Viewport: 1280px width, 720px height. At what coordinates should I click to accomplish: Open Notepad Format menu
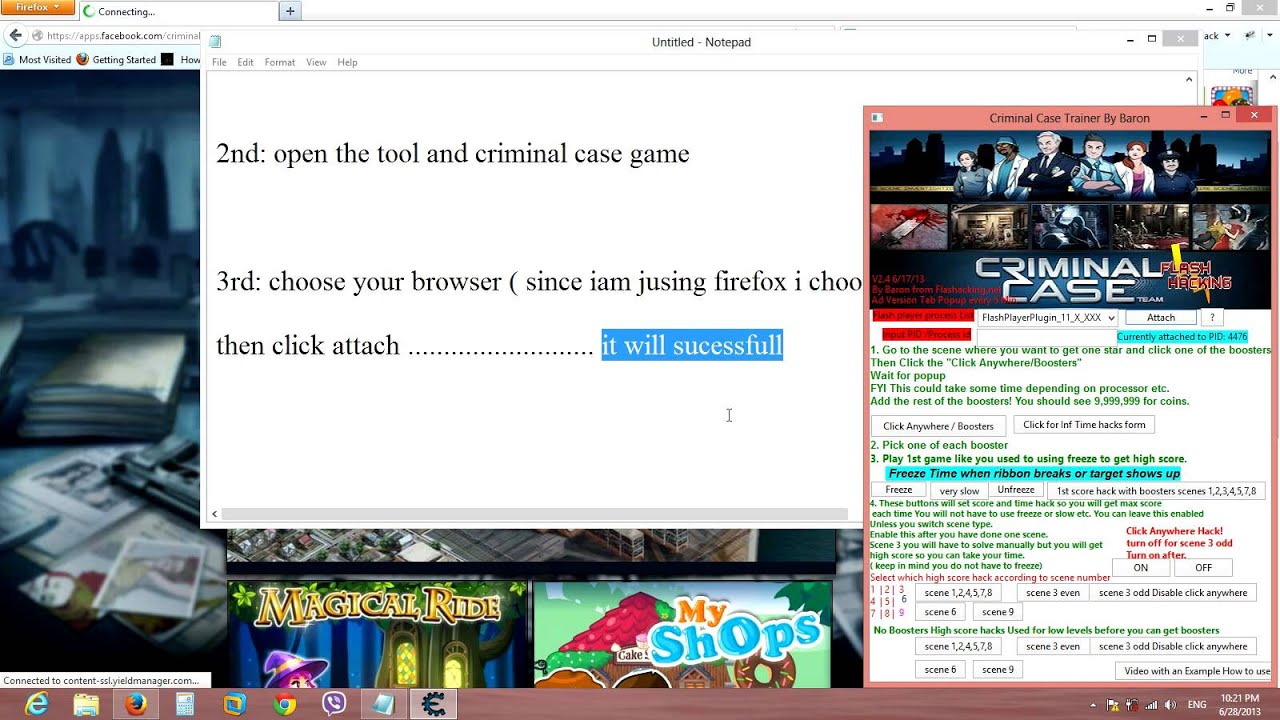[x=280, y=62]
